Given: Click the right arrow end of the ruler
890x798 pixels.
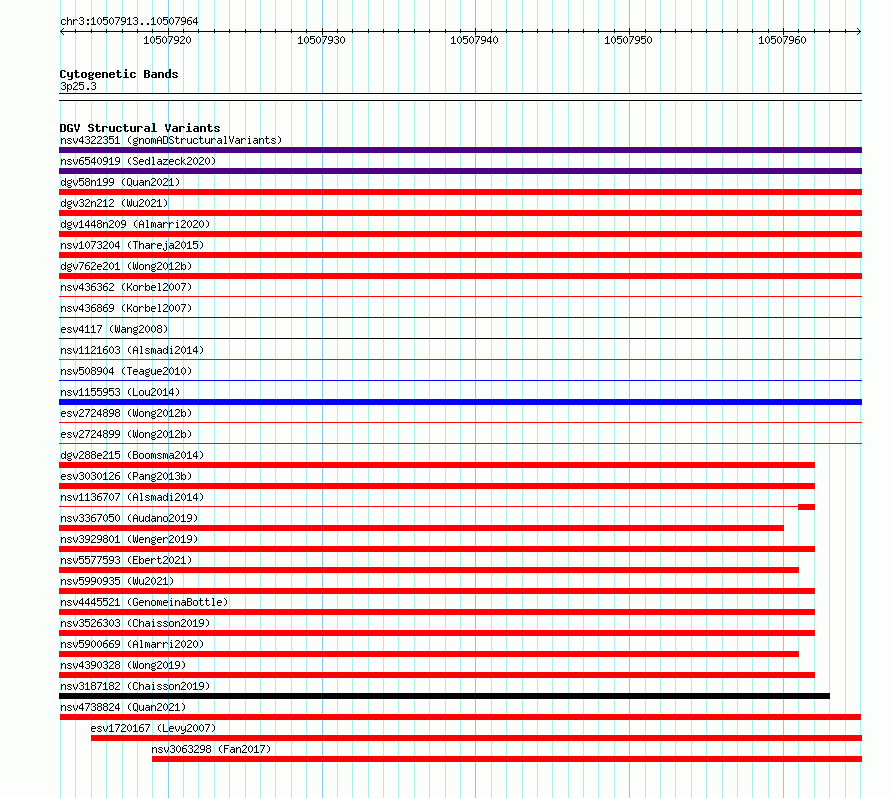Looking at the screenshot, I should pyautogui.click(x=859, y=31).
